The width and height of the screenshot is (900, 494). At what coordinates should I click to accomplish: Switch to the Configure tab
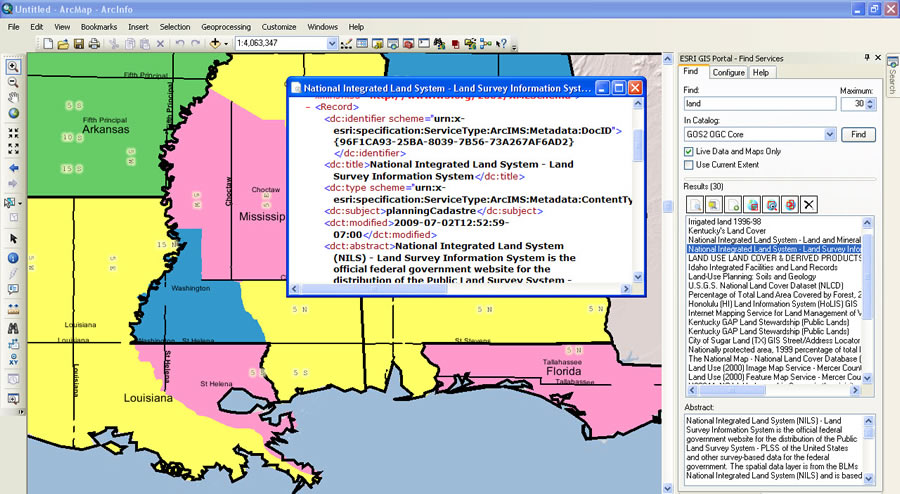(x=728, y=73)
